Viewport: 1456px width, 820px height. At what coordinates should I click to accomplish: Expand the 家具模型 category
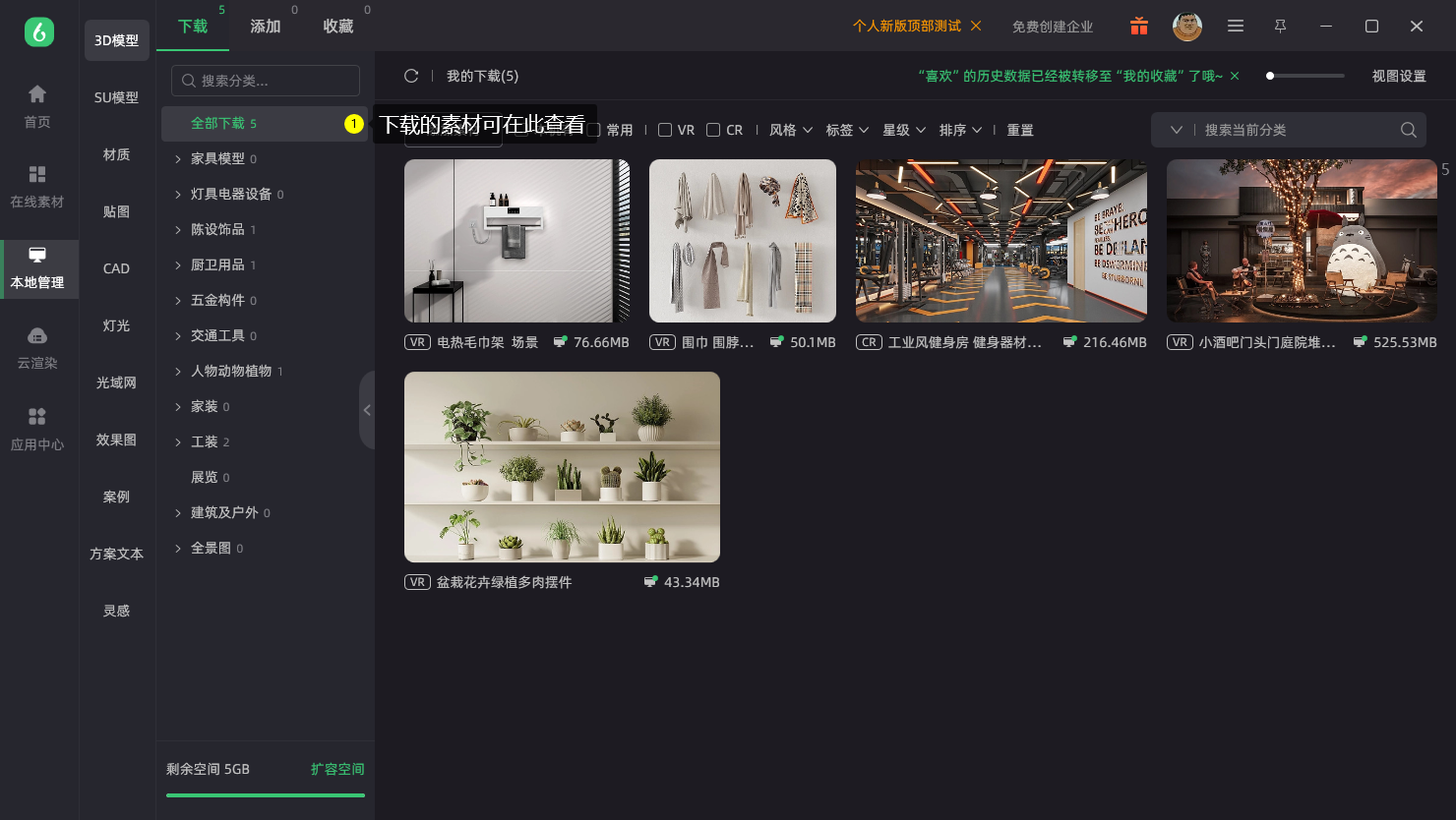[x=178, y=159]
